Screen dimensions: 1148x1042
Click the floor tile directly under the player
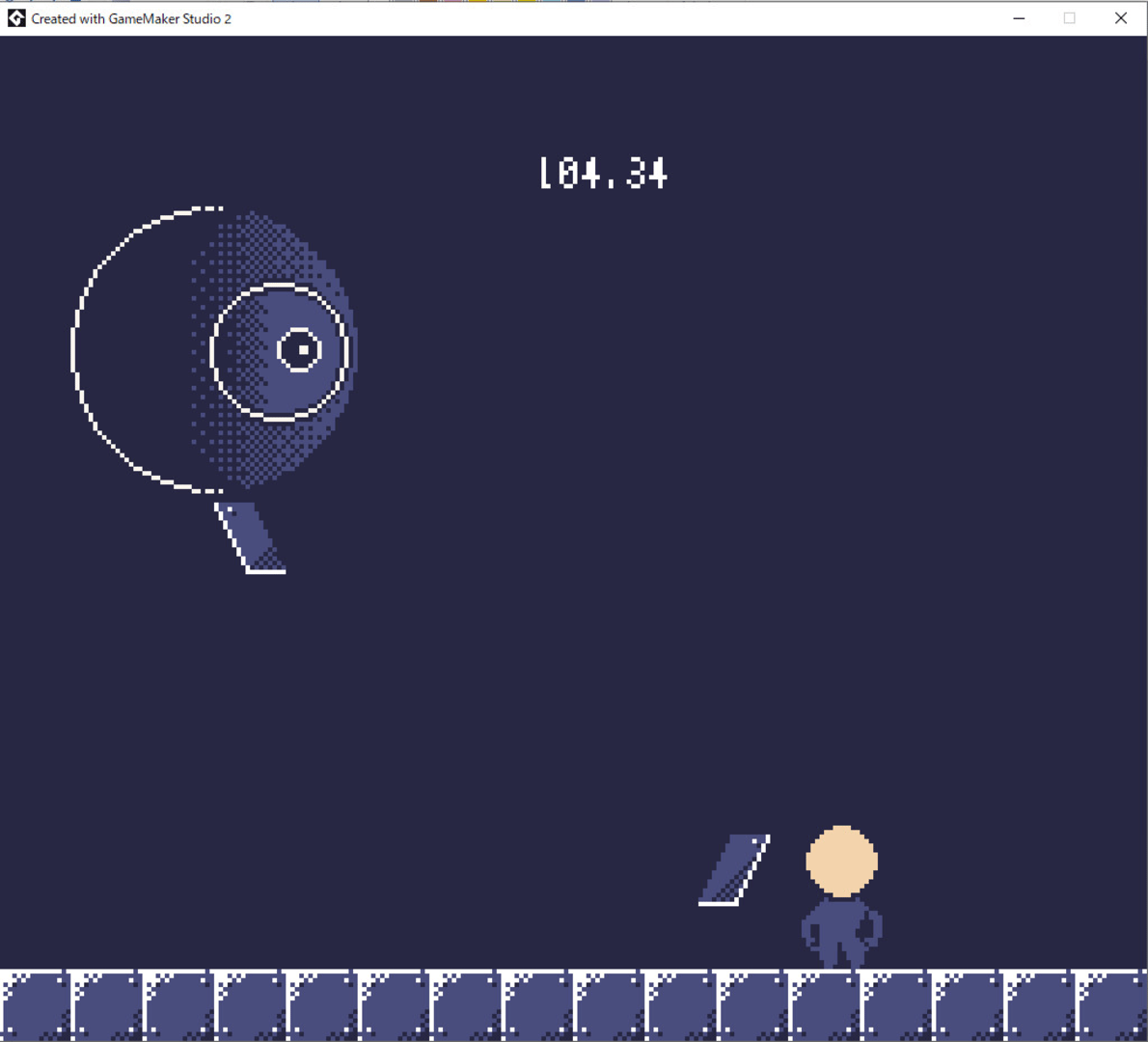tap(825, 1005)
